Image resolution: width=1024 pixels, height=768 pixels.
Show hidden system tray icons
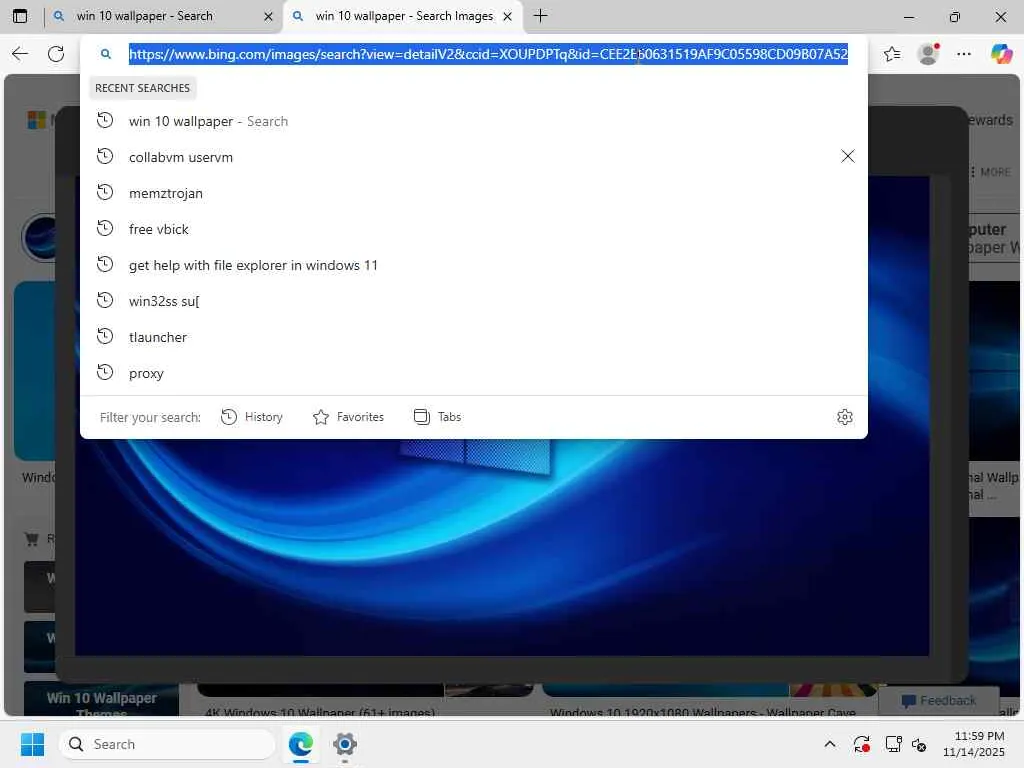(x=829, y=744)
